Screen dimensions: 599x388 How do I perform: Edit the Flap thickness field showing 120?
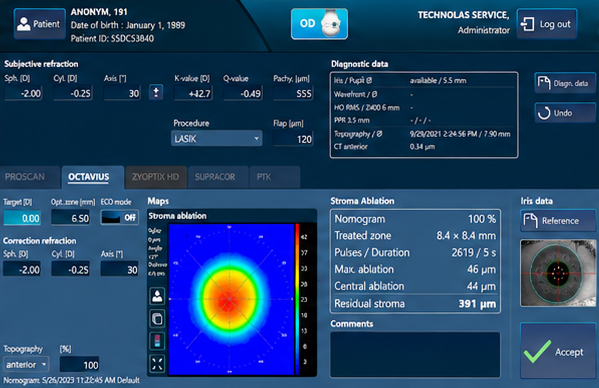point(294,139)
